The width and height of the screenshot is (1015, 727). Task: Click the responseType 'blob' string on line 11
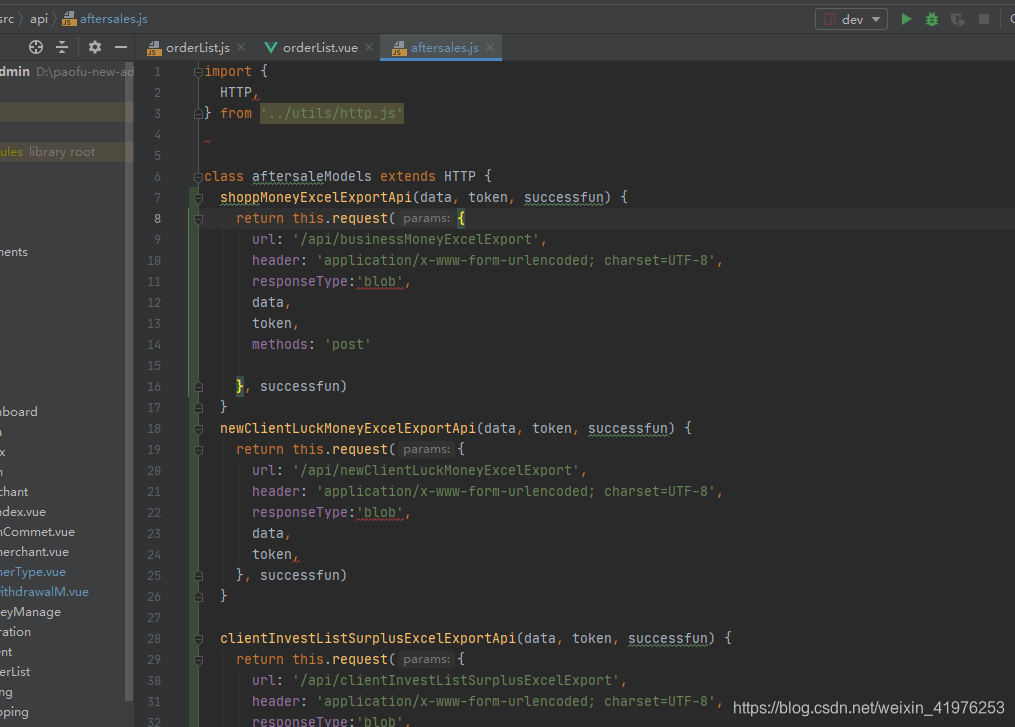coord(380,282)
